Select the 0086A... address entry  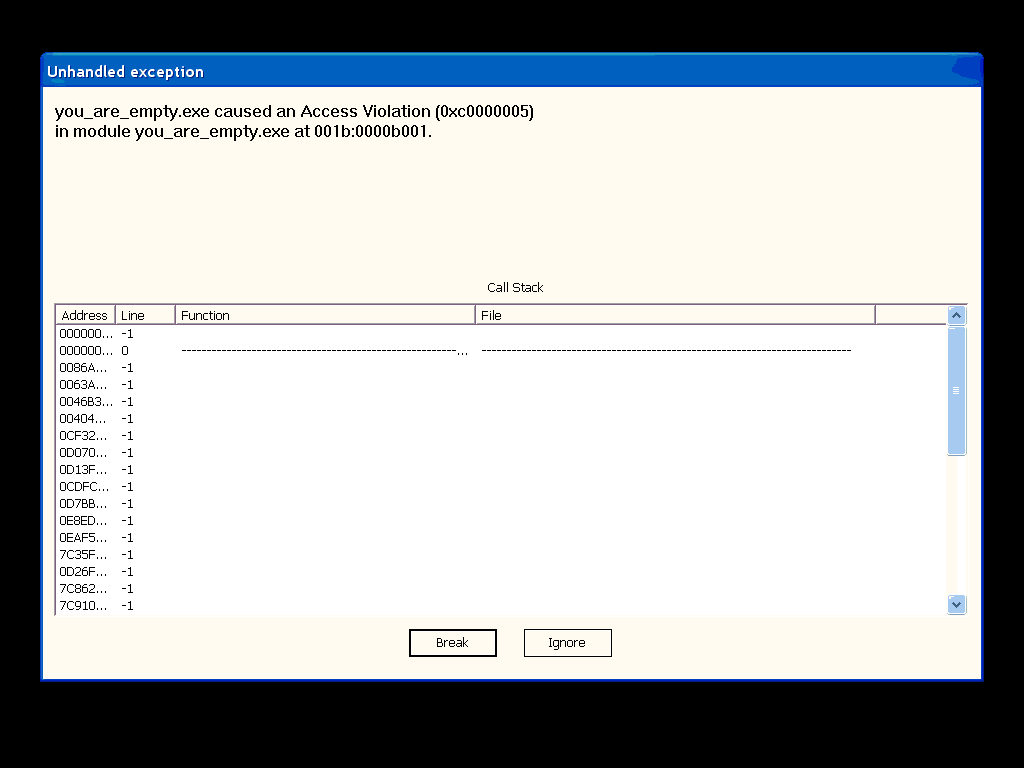pos(86,368)
